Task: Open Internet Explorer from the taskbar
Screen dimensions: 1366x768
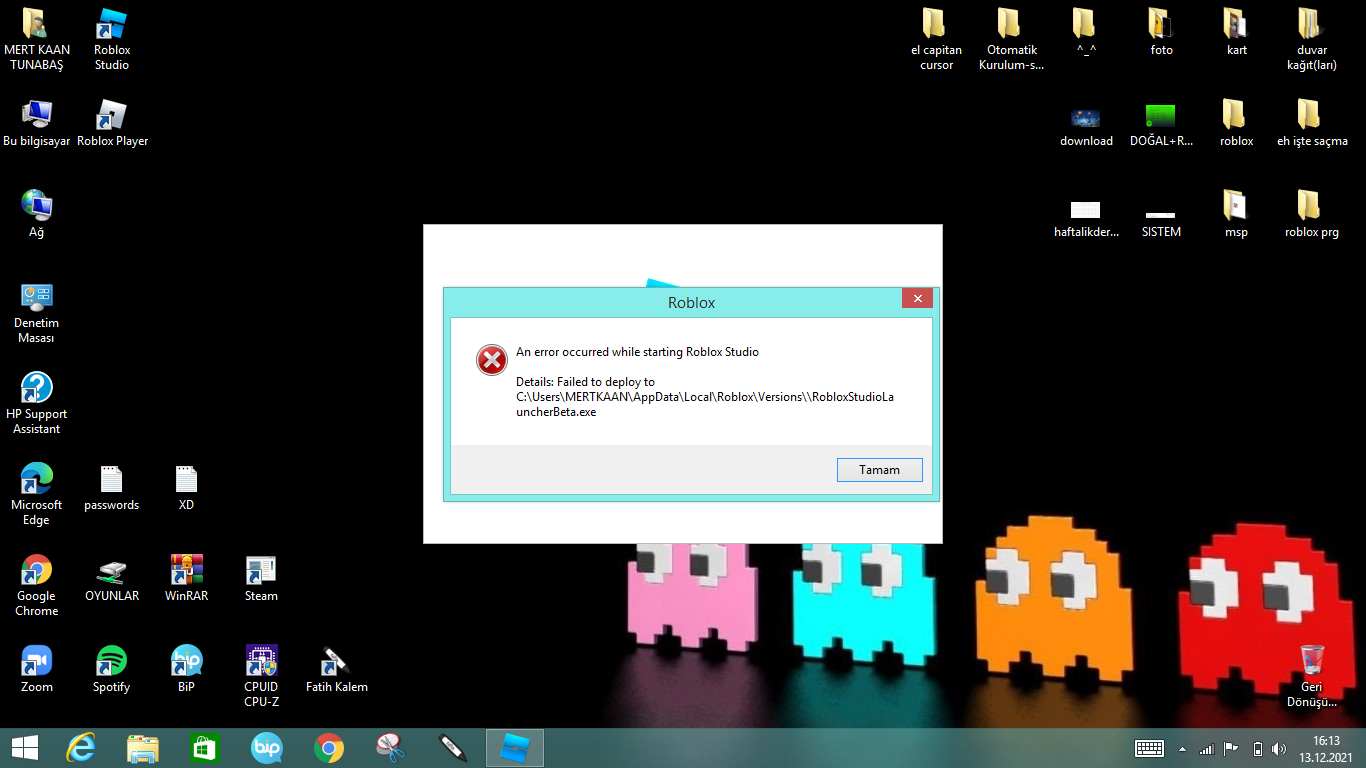Action: point(80,748)
